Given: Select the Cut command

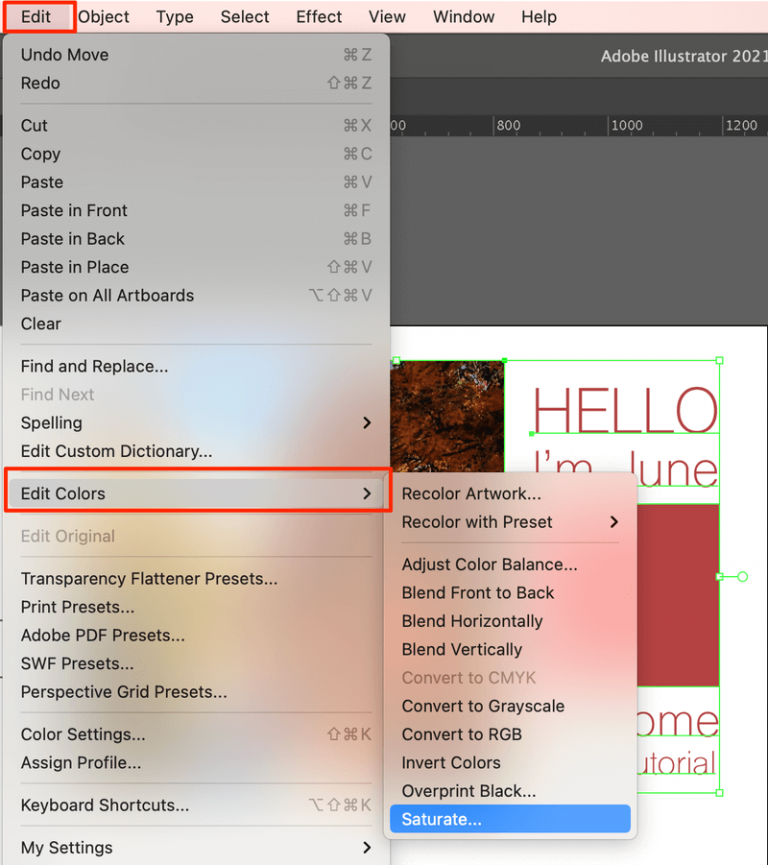Looking at the screenshot, I should pyautogui.click(x=196, y=125).
